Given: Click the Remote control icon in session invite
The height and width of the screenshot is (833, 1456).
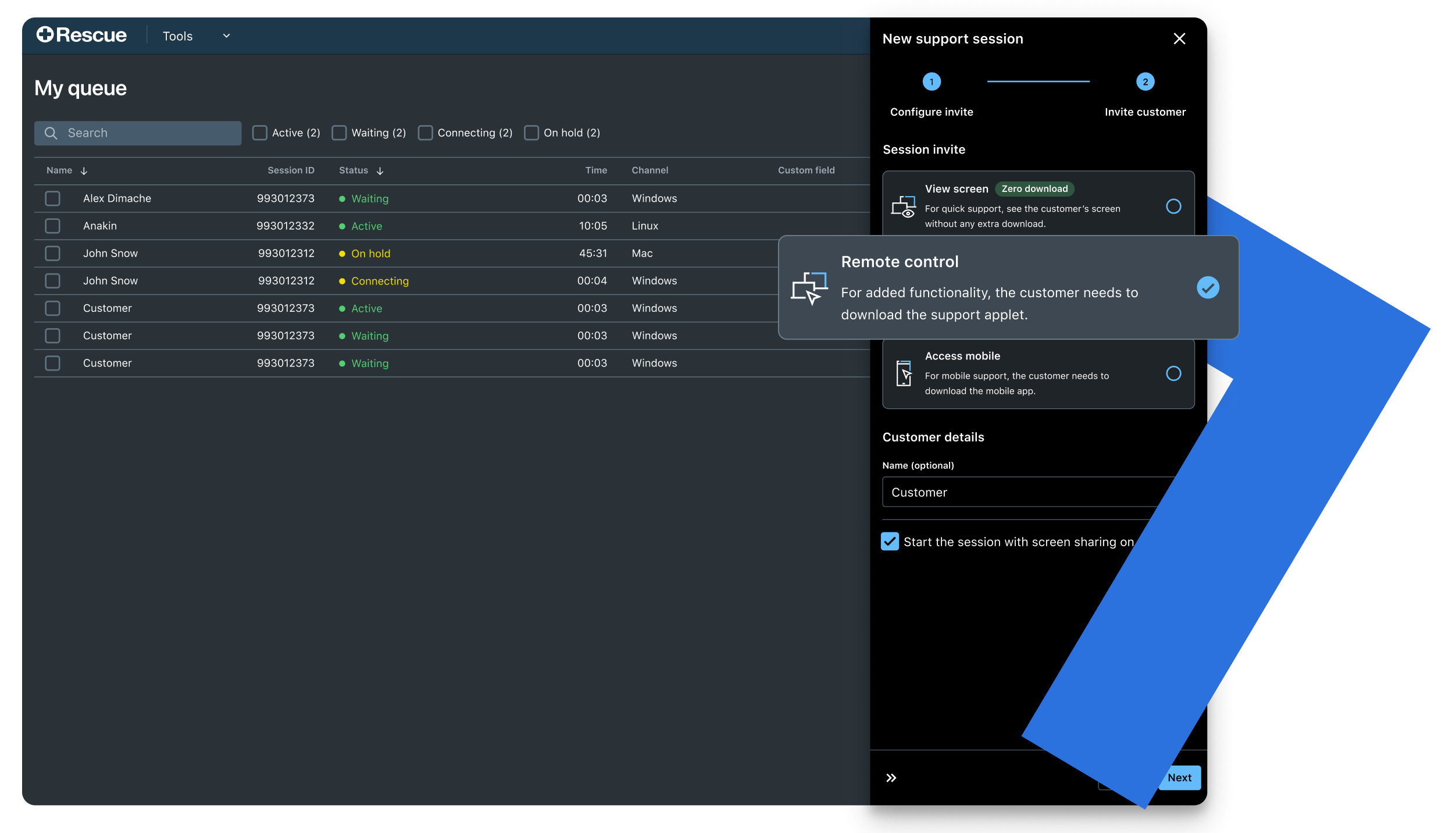Looking at the screenshot, I should coord(809,287).
